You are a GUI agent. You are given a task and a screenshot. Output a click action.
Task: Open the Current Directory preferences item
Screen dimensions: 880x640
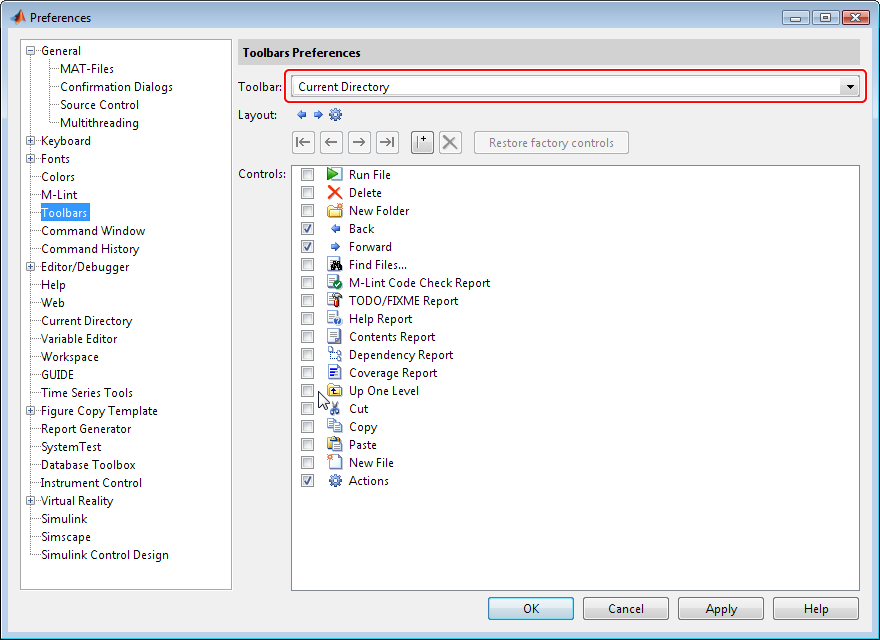click(86, 321)
